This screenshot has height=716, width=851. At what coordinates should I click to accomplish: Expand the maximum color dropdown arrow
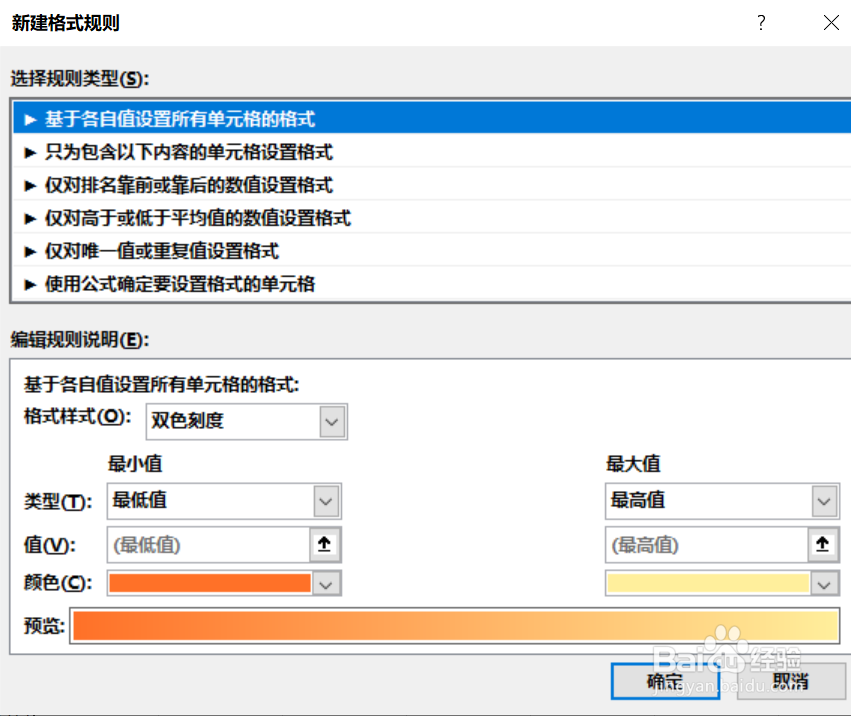tap(825, 584)
